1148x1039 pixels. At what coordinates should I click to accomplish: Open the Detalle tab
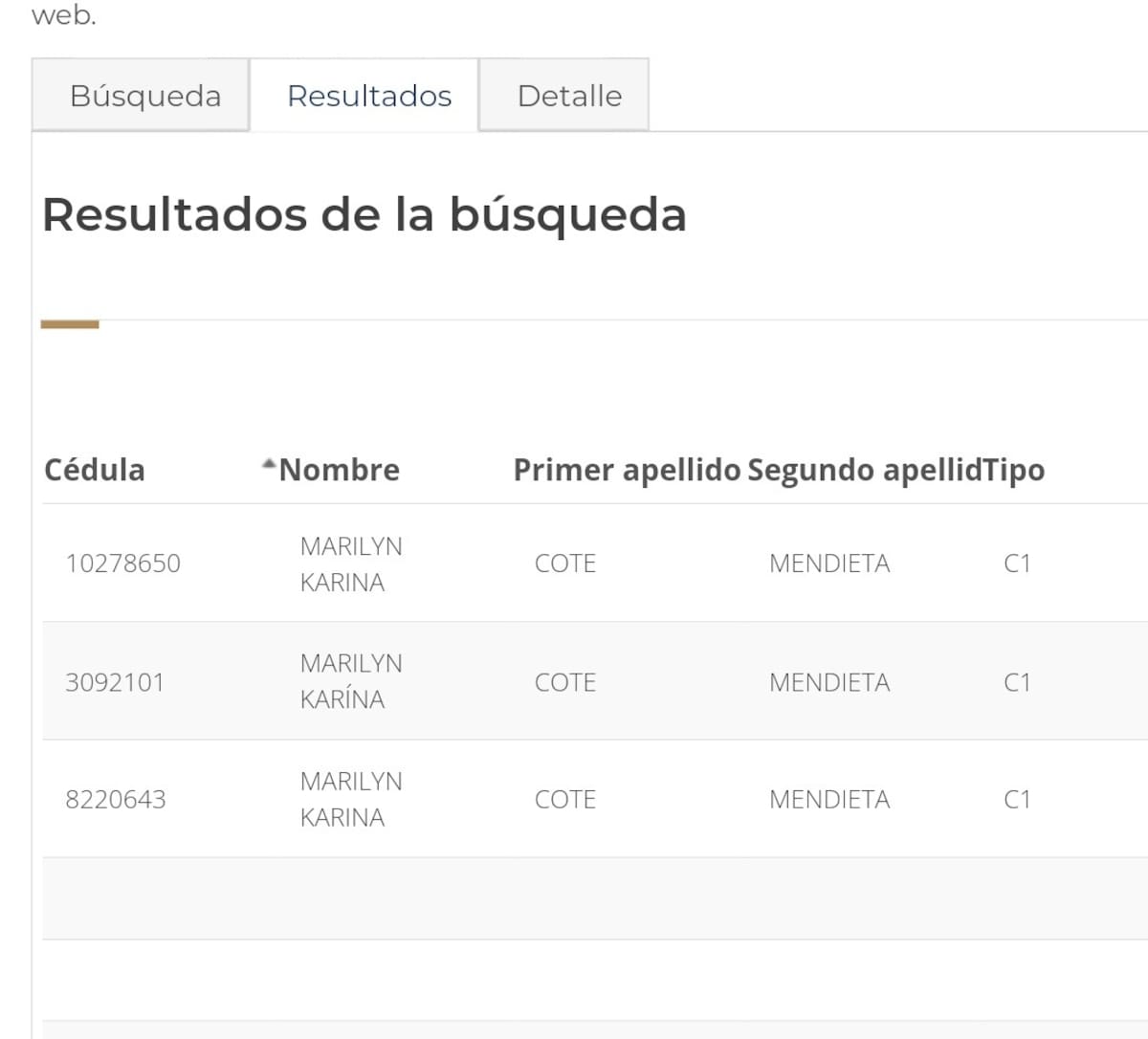tap(569, 96)
